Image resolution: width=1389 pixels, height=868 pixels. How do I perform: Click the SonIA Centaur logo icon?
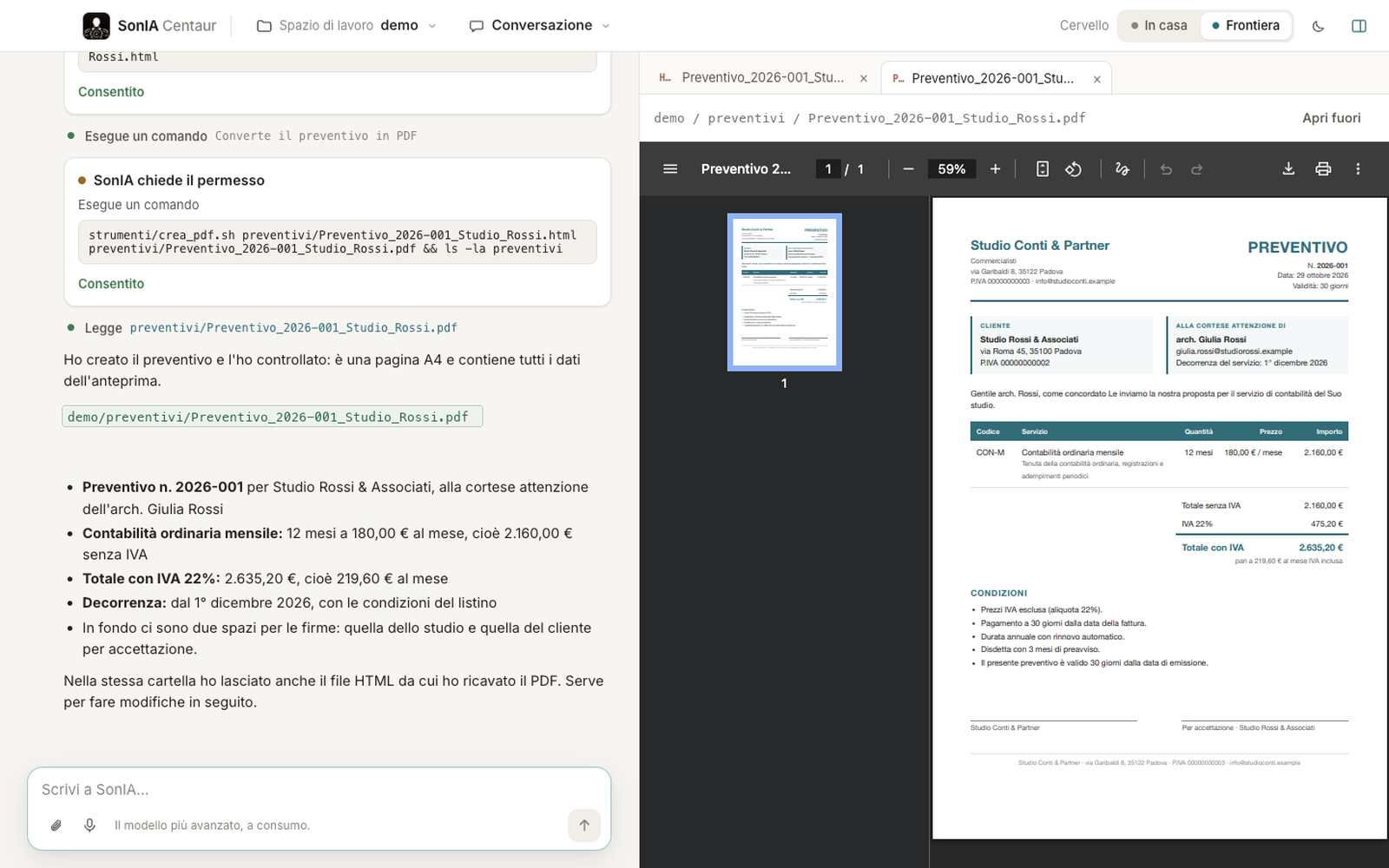[96, 26]
